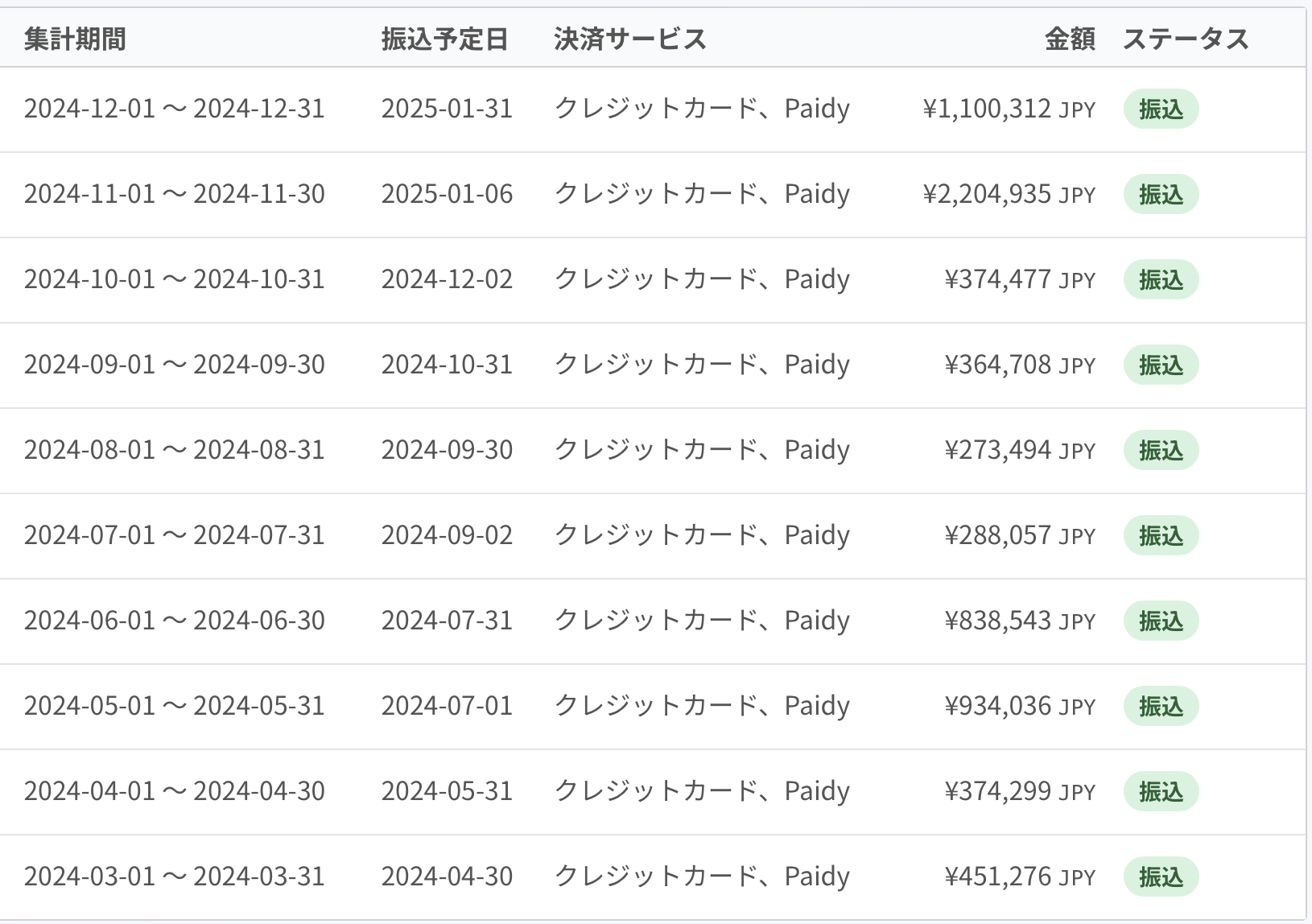Click the 振込 badge beside ¥451,276 JPY
Image resolution: width=1312 pixels, height=924 pixels.
pyautogui.click(x=1161, y=877)
